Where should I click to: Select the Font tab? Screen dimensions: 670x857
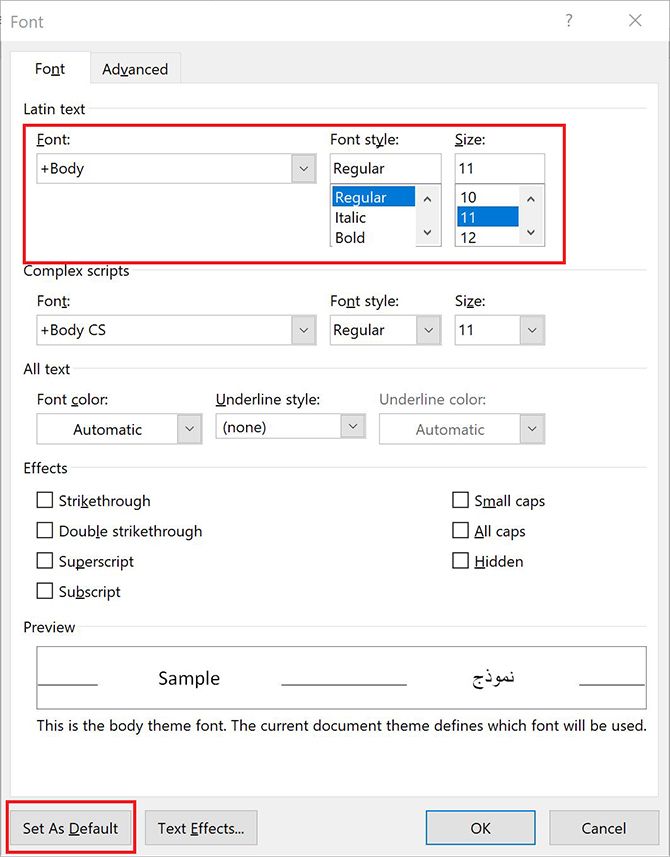point(50,69)
